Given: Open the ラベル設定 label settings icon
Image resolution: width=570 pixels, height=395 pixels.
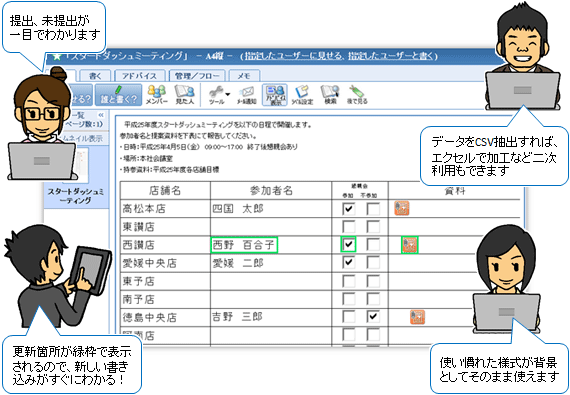Looking at the screenshot, I should tap(302, 95).
